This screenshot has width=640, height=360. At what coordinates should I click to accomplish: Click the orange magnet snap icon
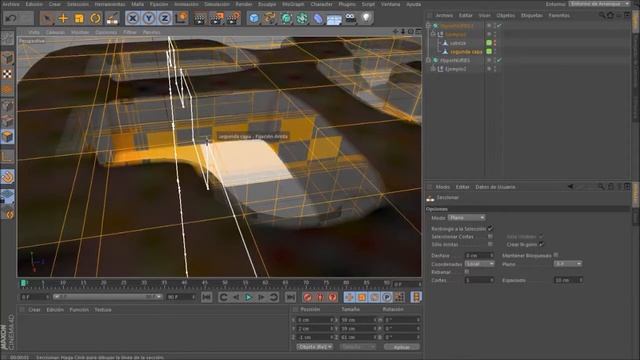(x=7, y=177)
